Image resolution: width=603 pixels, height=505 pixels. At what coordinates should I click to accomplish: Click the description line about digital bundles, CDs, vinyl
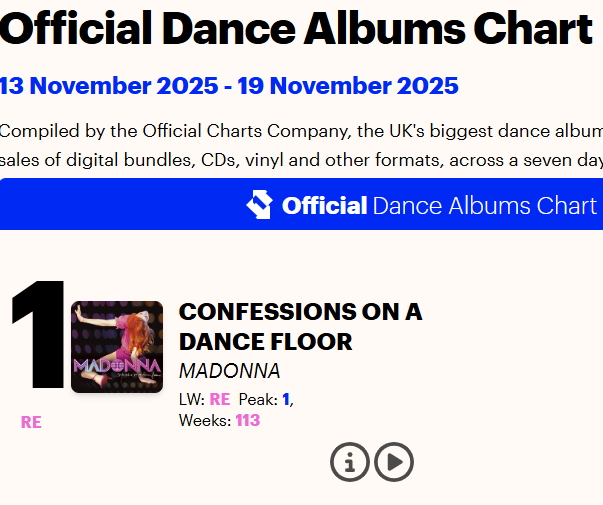(x=300, y=160)
